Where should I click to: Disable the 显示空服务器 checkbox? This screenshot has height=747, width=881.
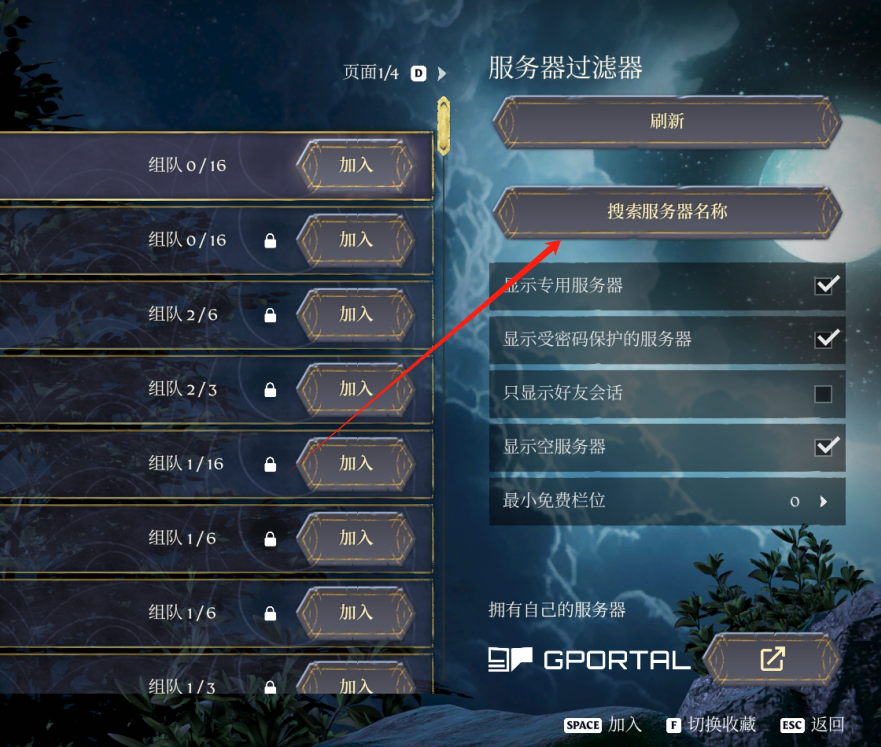824,447
